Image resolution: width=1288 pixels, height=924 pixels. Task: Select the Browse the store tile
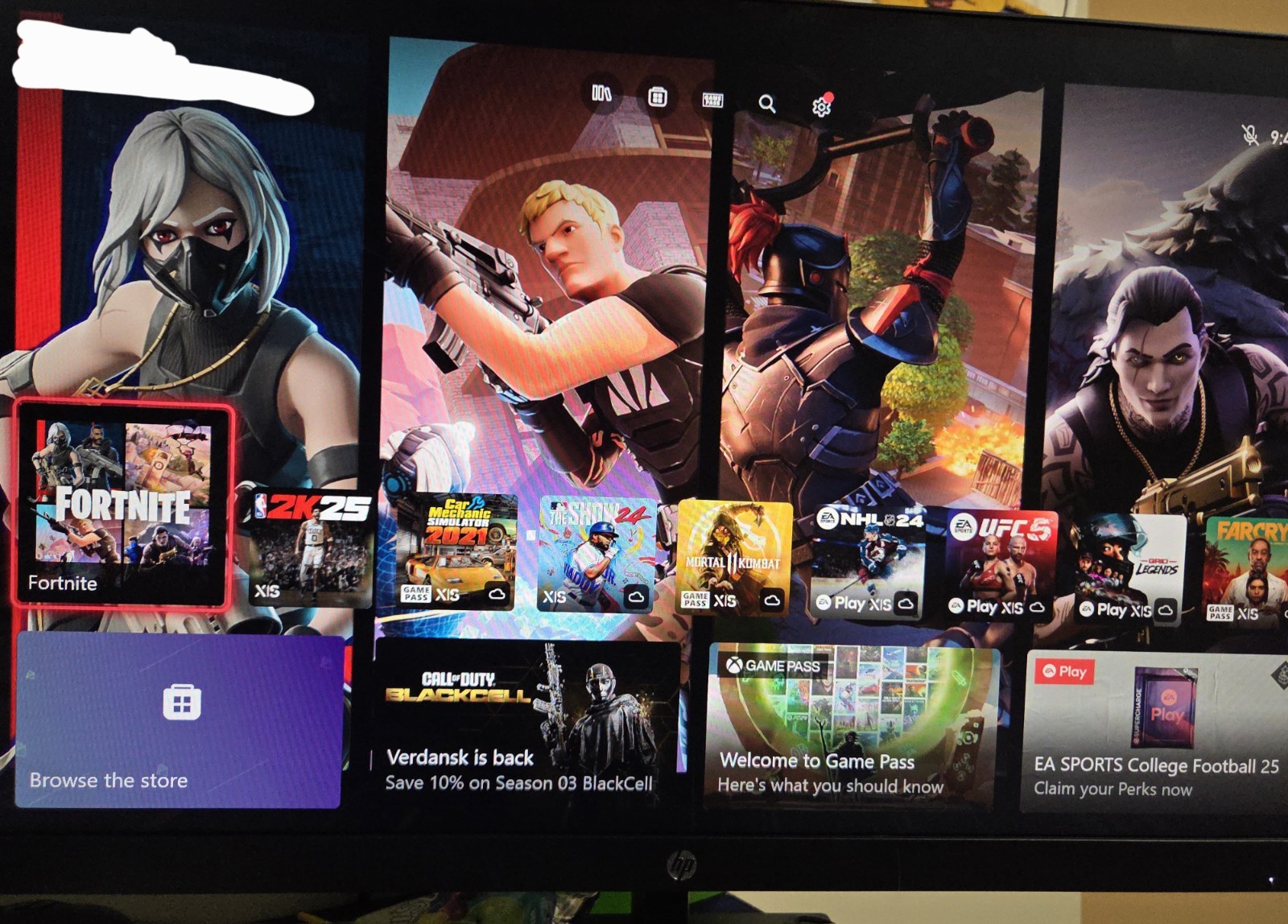178,721
